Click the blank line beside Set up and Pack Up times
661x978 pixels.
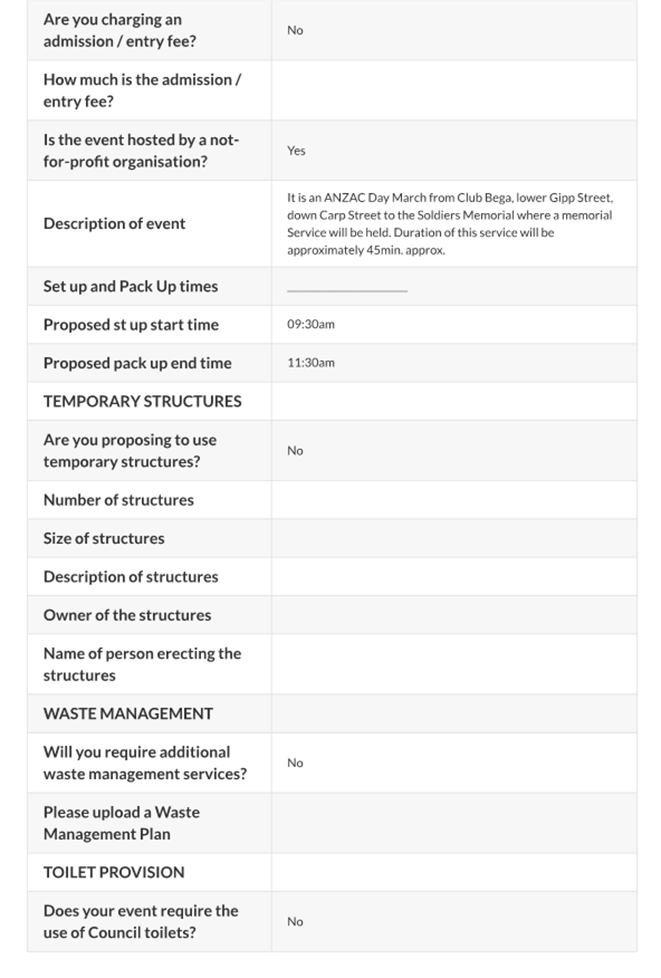tap(347, 290)
